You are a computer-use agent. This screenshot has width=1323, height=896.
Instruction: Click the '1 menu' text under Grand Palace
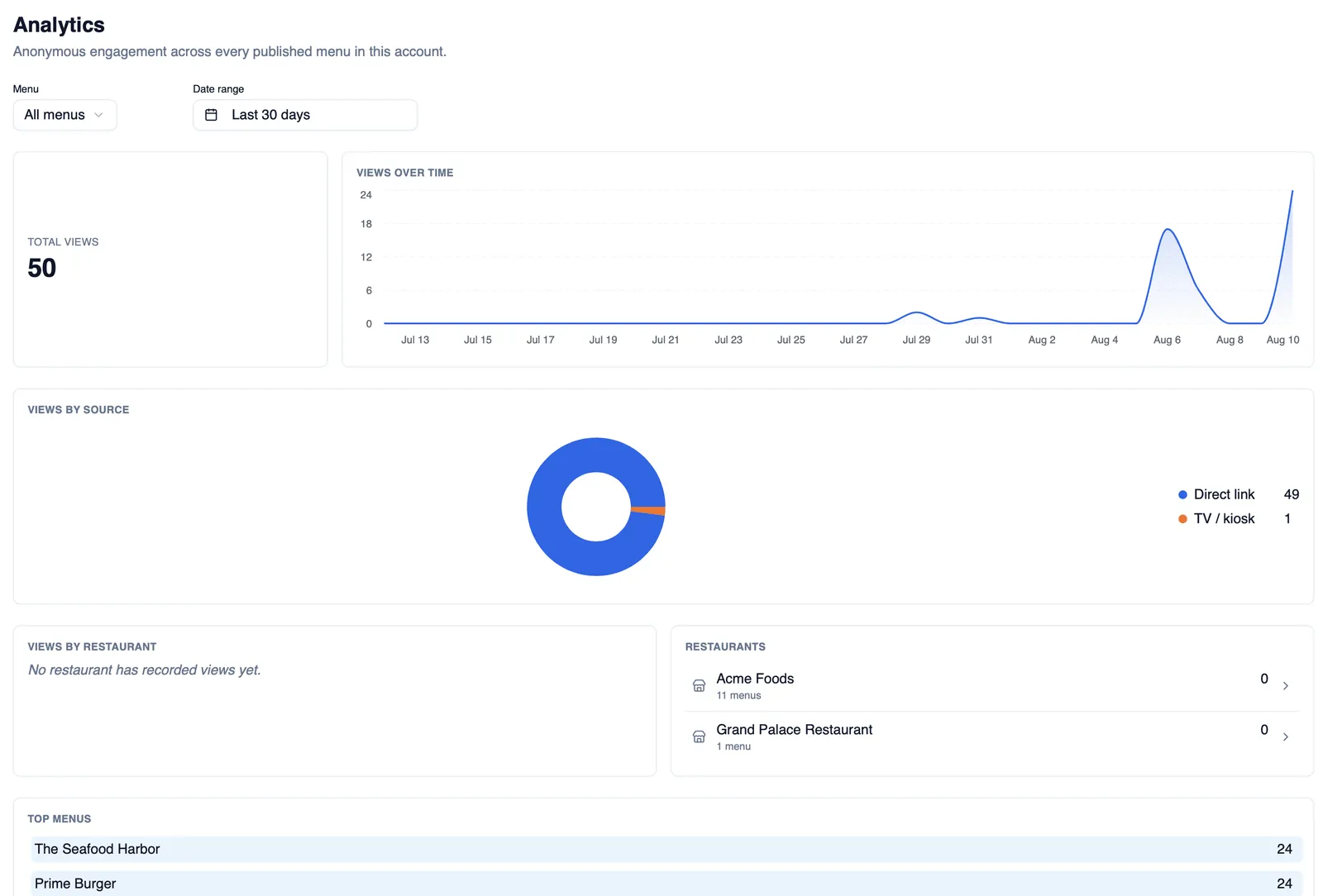(x=733, y=746)
